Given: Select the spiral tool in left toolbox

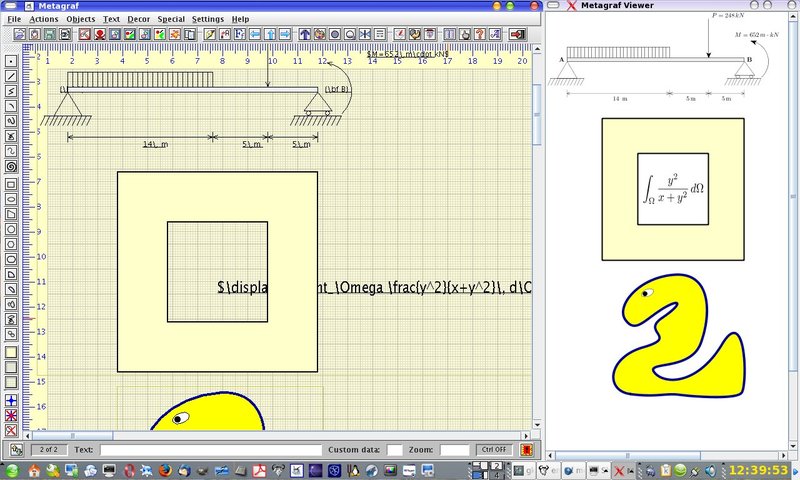Looking at the screenshot, I should [11, 166].
